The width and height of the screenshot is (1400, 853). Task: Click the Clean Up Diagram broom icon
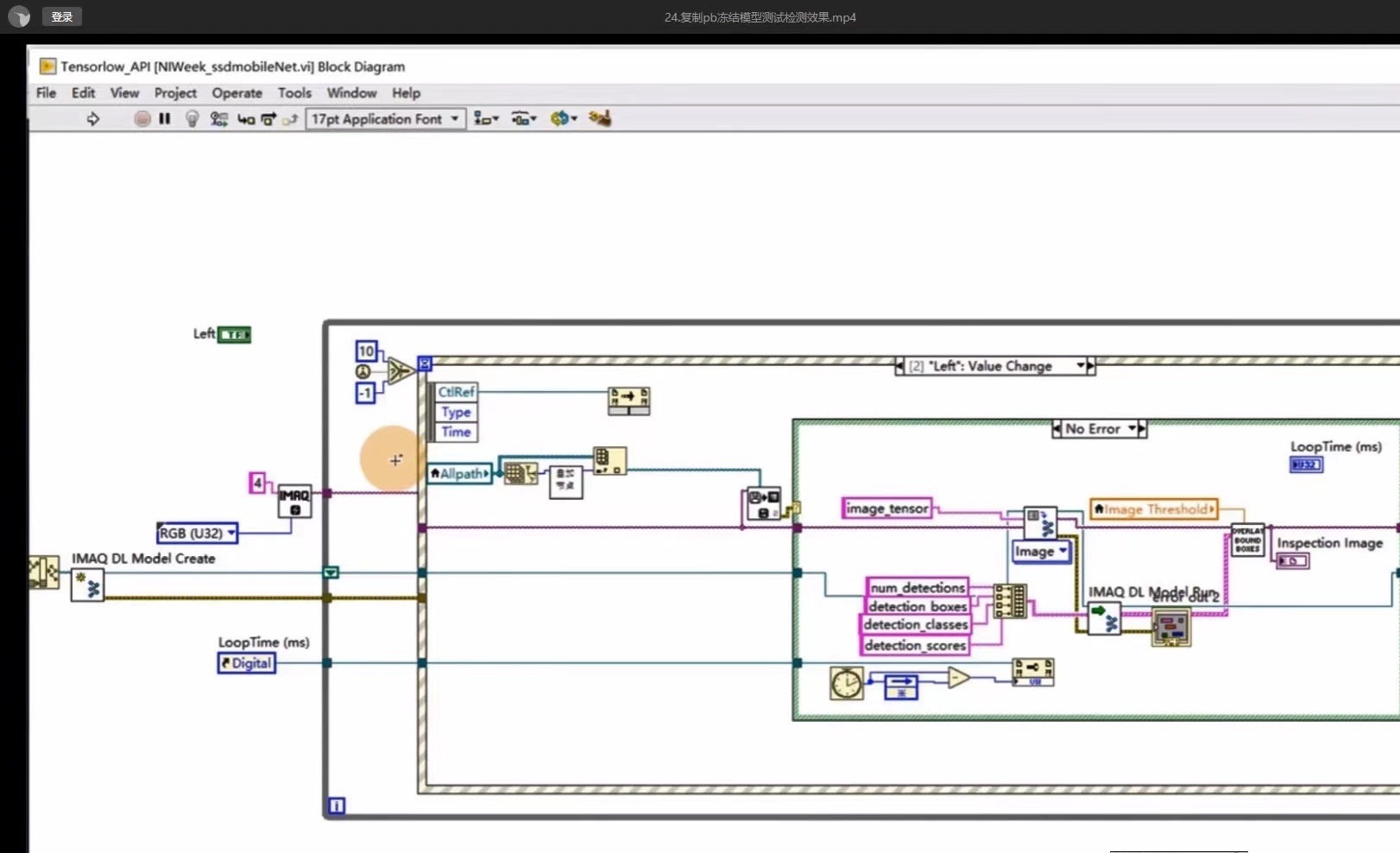tap(600, 118)
